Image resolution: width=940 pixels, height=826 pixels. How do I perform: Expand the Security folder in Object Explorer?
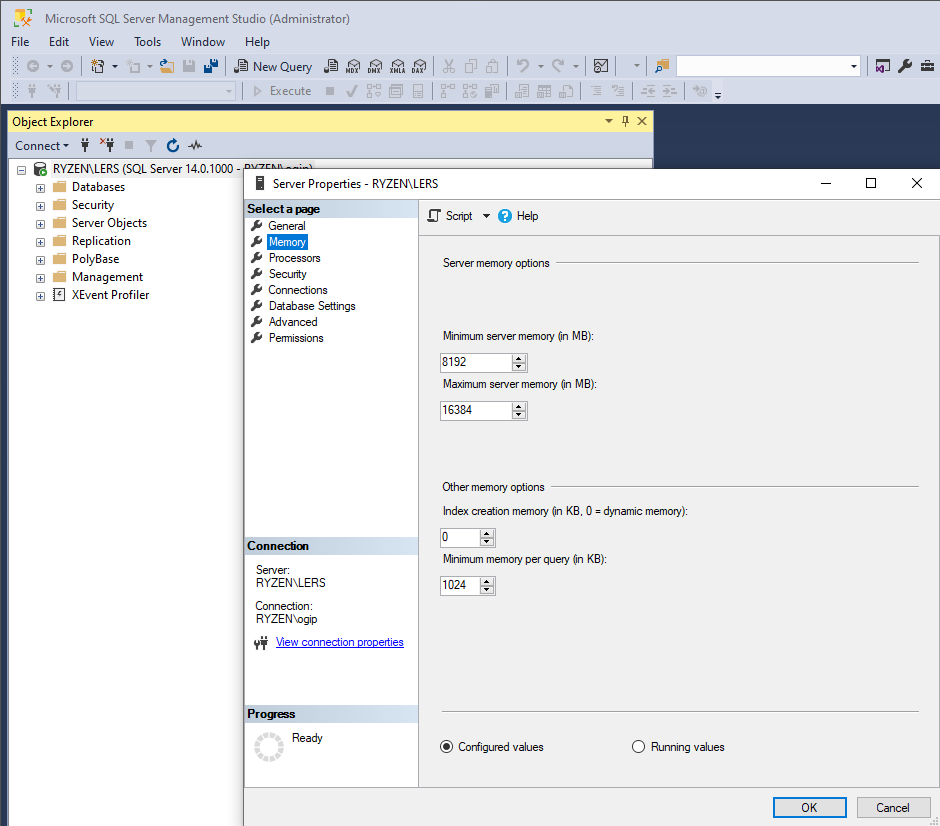pyautogui.click(x=41, y=205)
